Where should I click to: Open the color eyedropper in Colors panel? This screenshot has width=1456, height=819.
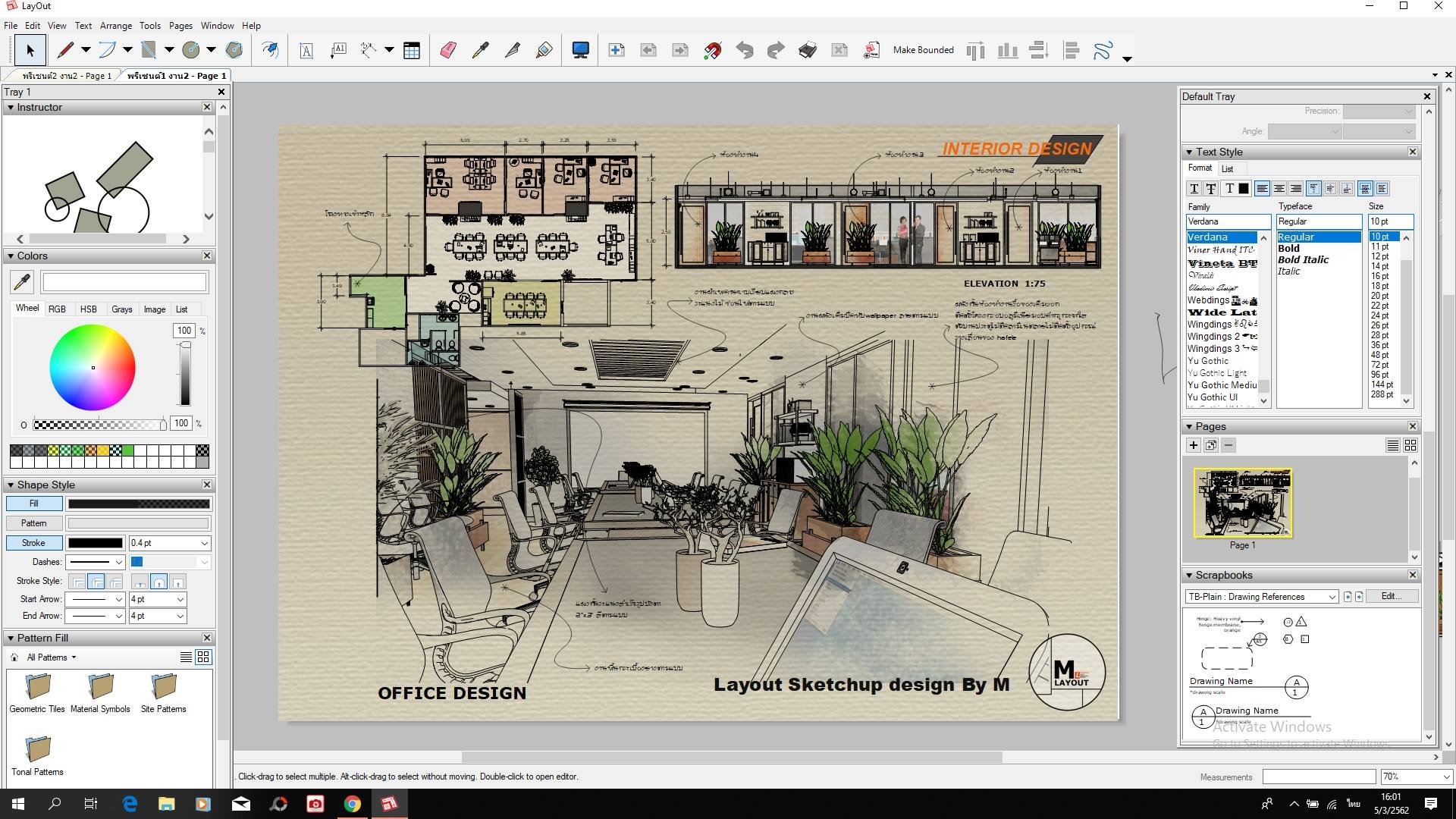(x=22, y=282)
